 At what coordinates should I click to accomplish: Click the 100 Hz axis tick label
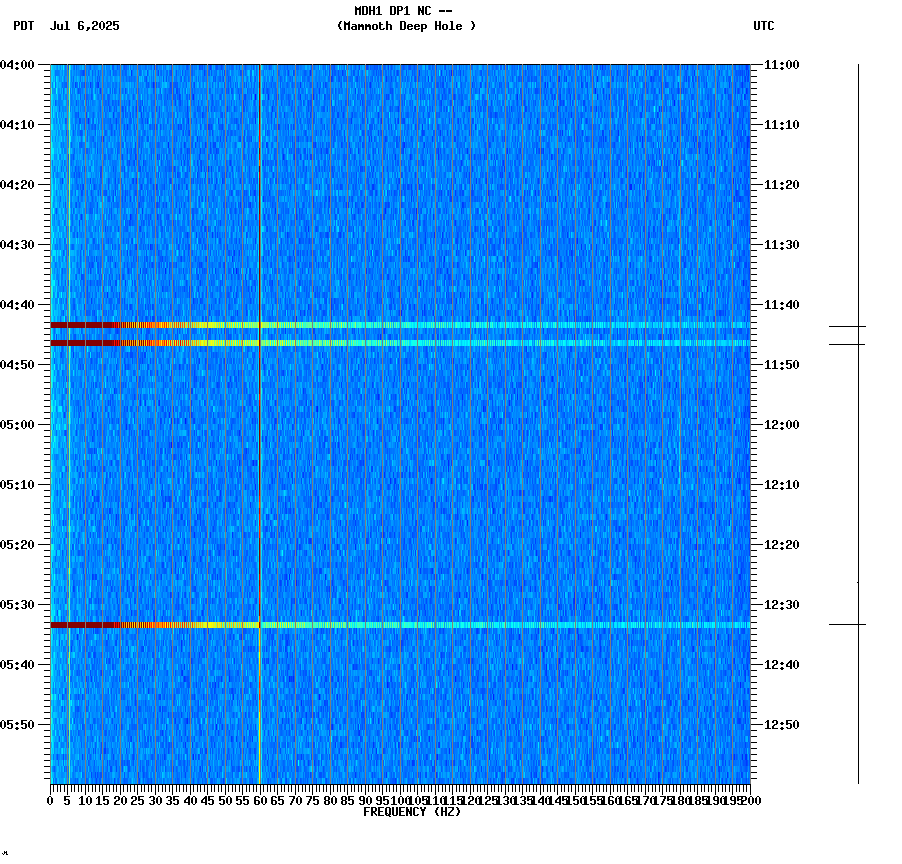(399, 800)
